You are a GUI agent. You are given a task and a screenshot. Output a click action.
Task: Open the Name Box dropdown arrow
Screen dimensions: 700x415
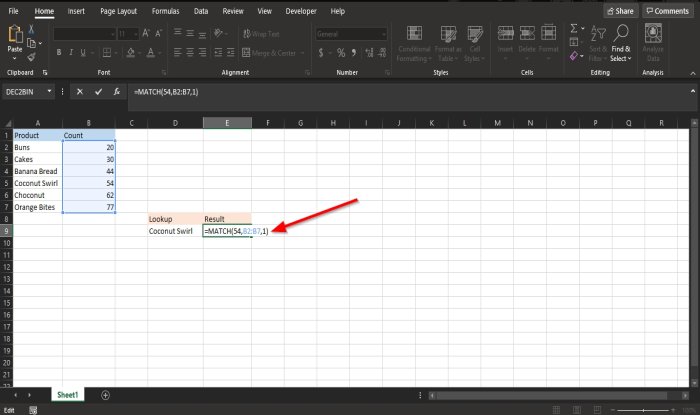coord(49,91)
